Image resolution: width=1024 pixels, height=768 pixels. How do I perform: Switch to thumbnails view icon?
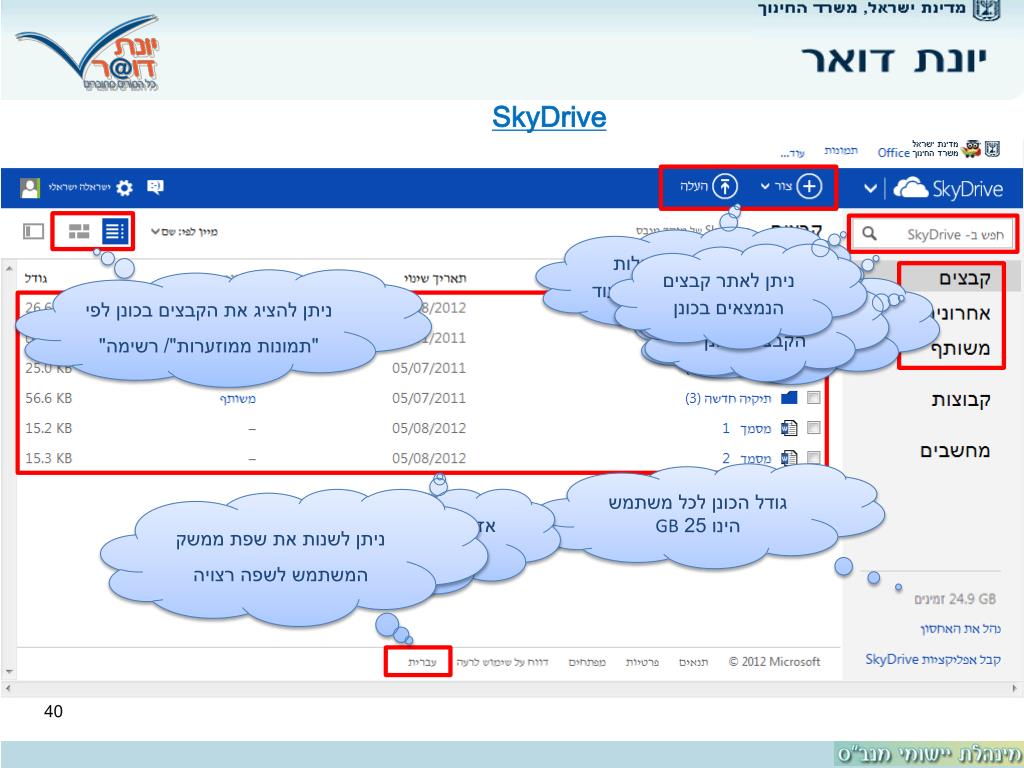[79, 231]
